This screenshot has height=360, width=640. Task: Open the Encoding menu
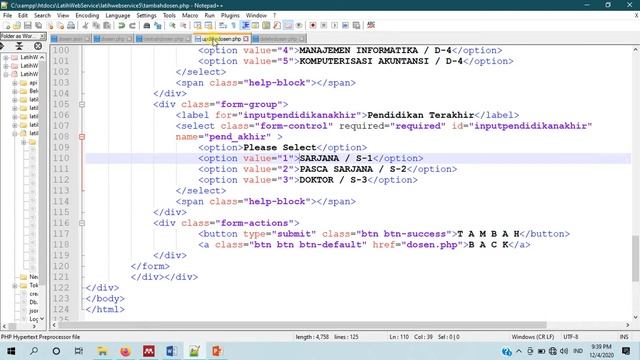tap(87, 16)
